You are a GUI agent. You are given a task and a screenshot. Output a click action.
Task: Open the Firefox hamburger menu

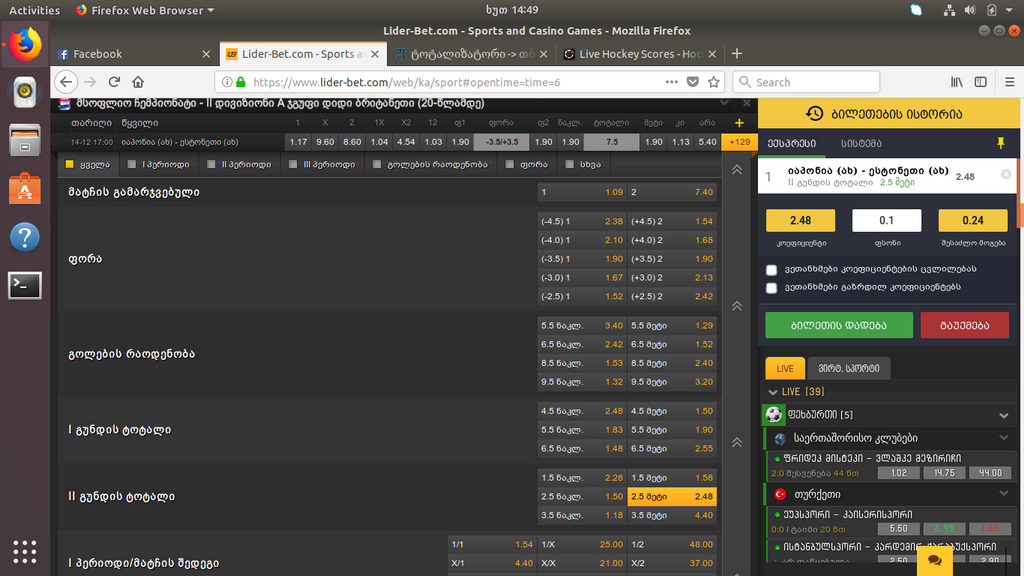click(x=1010, y=82)
